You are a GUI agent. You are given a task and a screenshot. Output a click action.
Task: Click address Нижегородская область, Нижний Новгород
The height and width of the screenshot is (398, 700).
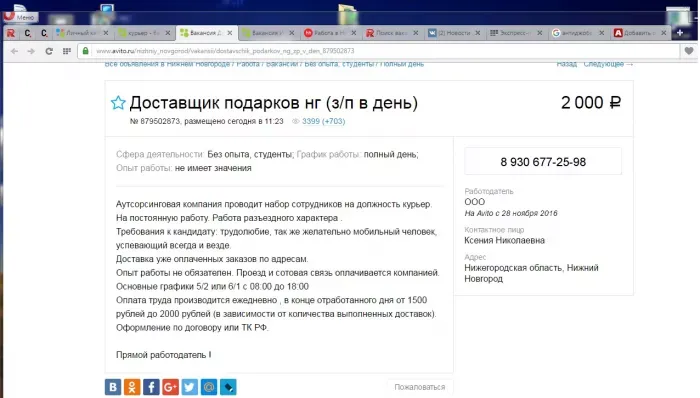[531, 273]
